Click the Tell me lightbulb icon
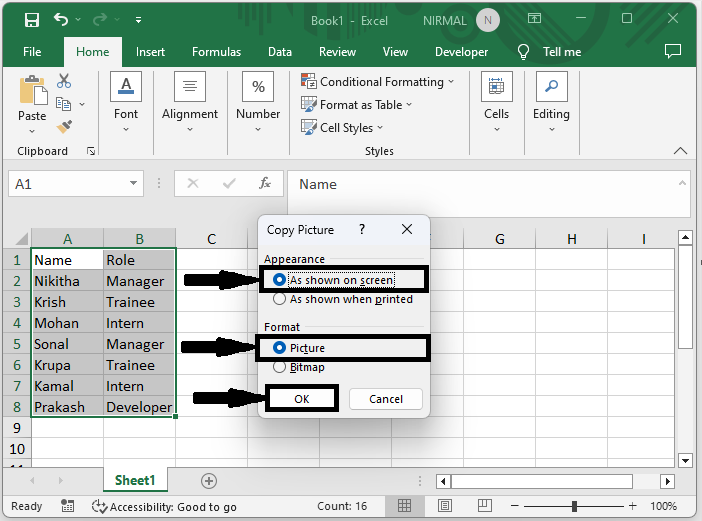 point(523,52)
